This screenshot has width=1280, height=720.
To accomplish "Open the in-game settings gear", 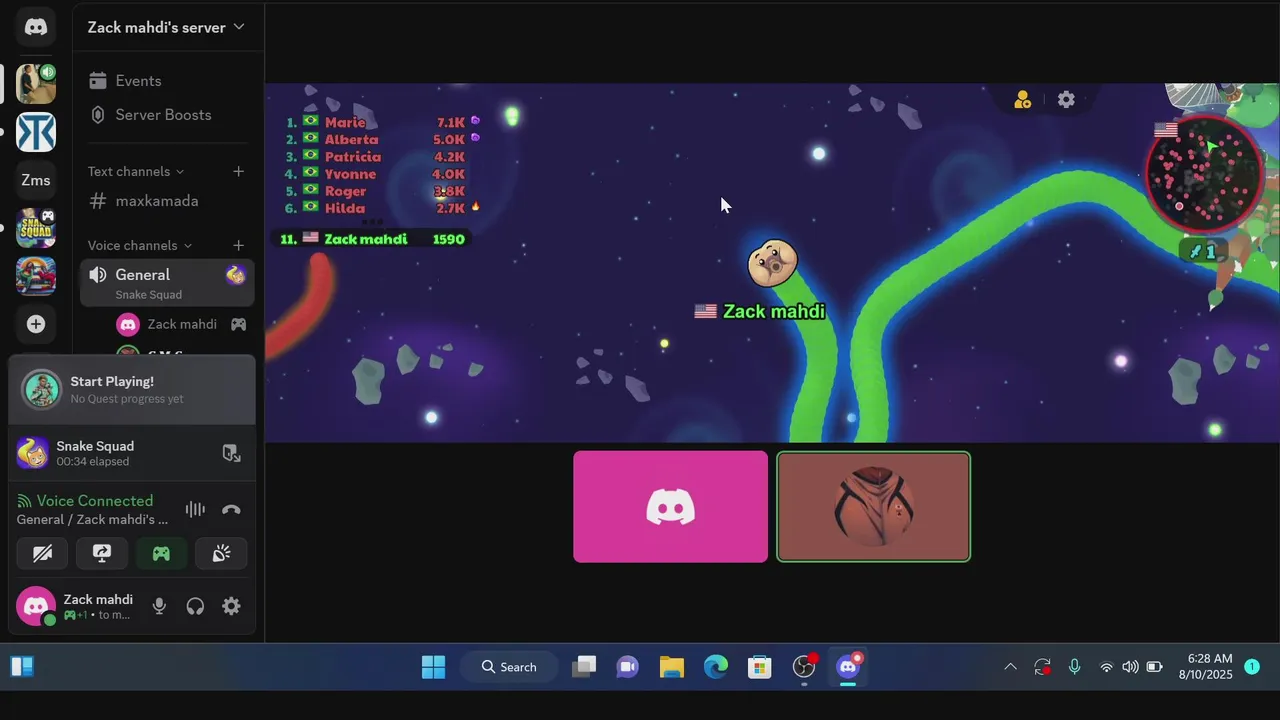I will click(1066, 100).
